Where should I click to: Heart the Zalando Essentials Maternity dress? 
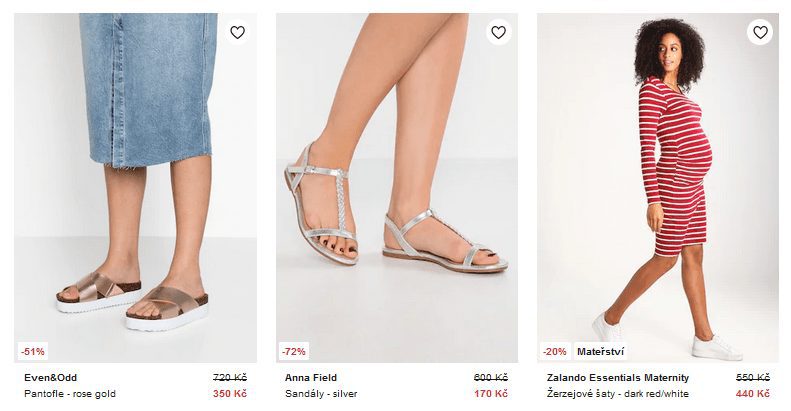tap(760, 33)
